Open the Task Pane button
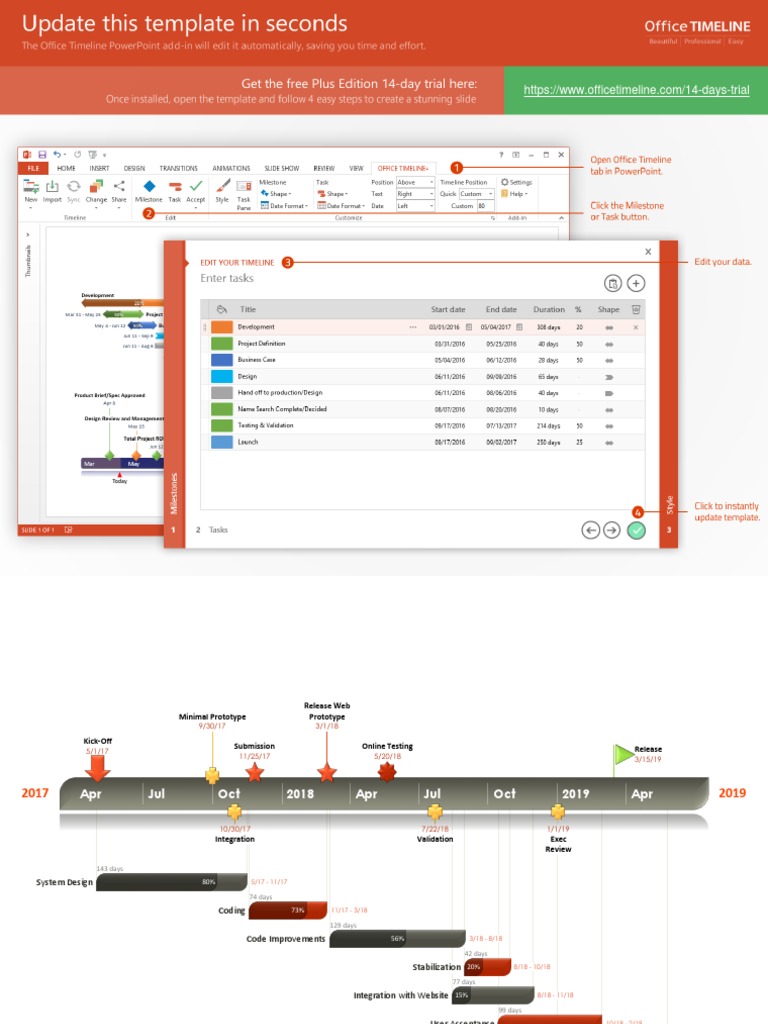 coord(244,195)
